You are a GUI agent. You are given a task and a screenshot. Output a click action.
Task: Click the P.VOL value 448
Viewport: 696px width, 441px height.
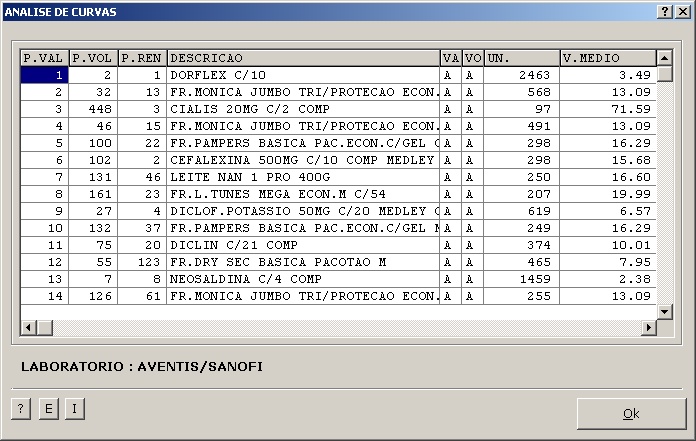coord(100,109)
